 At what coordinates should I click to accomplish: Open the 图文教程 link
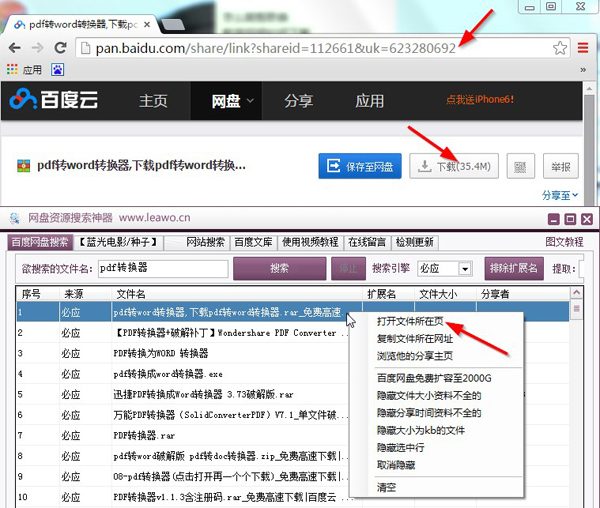(564, 242)
